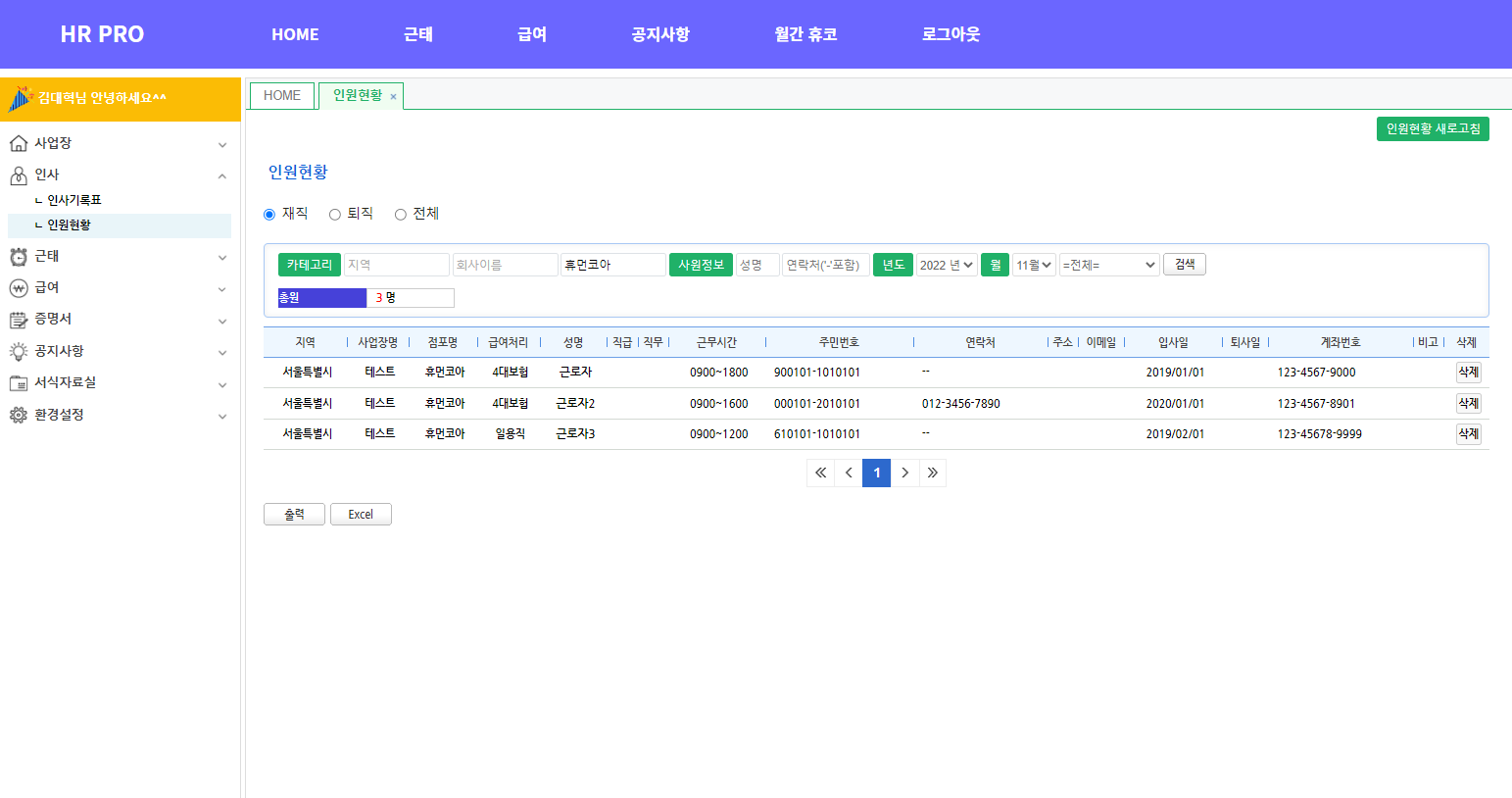Click the 근태 clock icon in sidebar
The height and width of the screenshot is (798, 1512).
18,257
